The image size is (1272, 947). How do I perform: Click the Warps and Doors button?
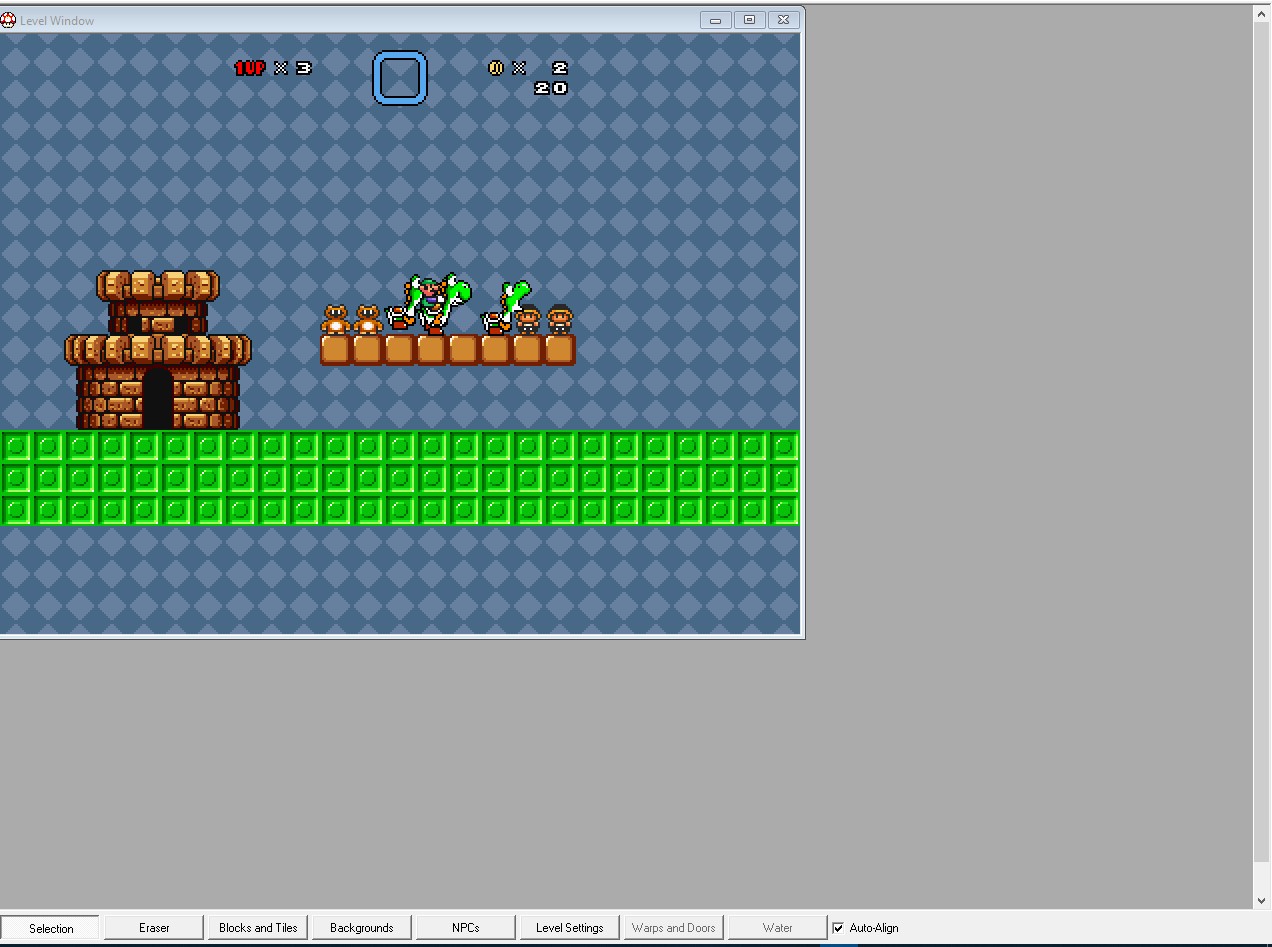(674, 928)
